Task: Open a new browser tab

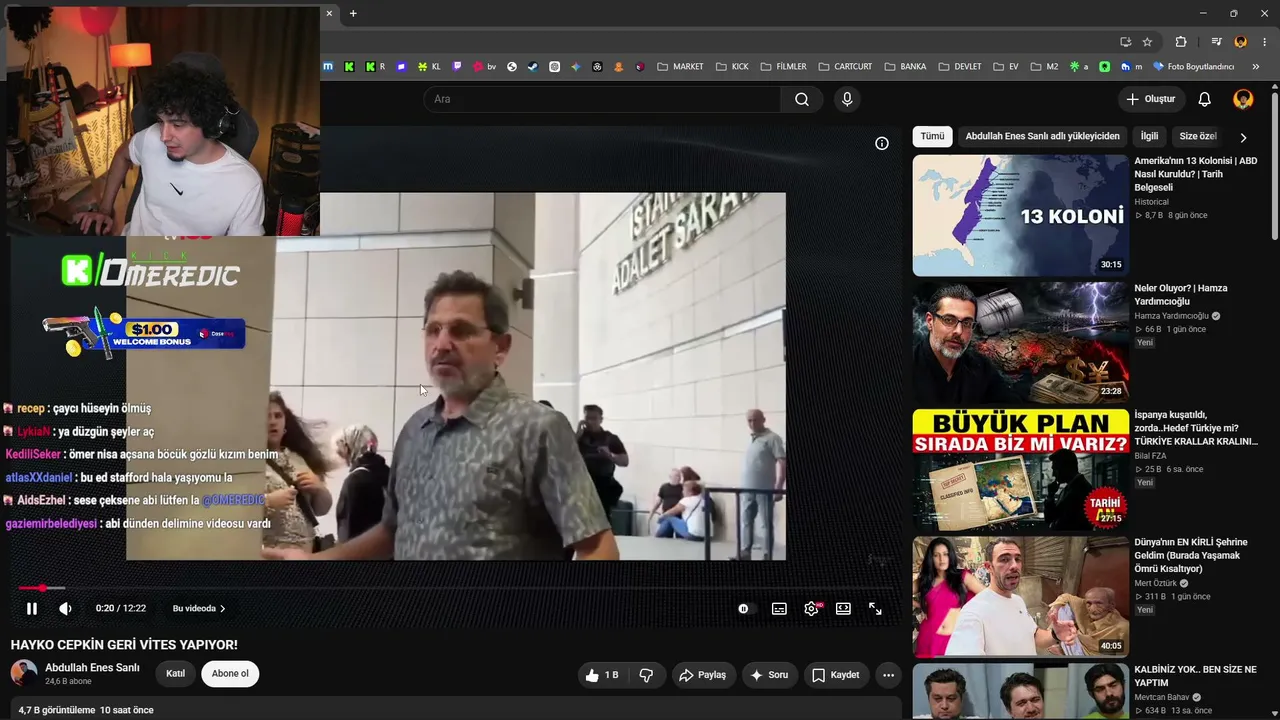Action: pos(353,13)
